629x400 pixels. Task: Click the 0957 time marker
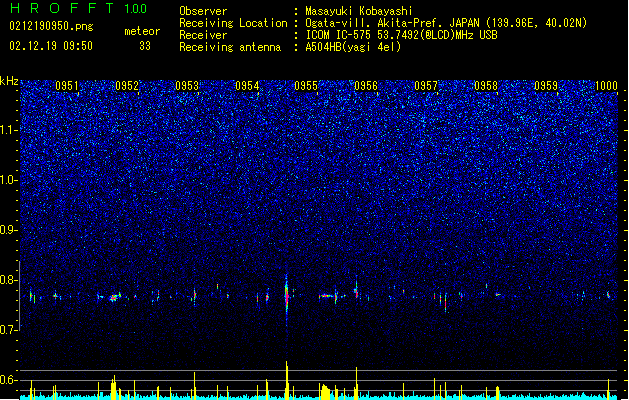(x=426, y=86)
